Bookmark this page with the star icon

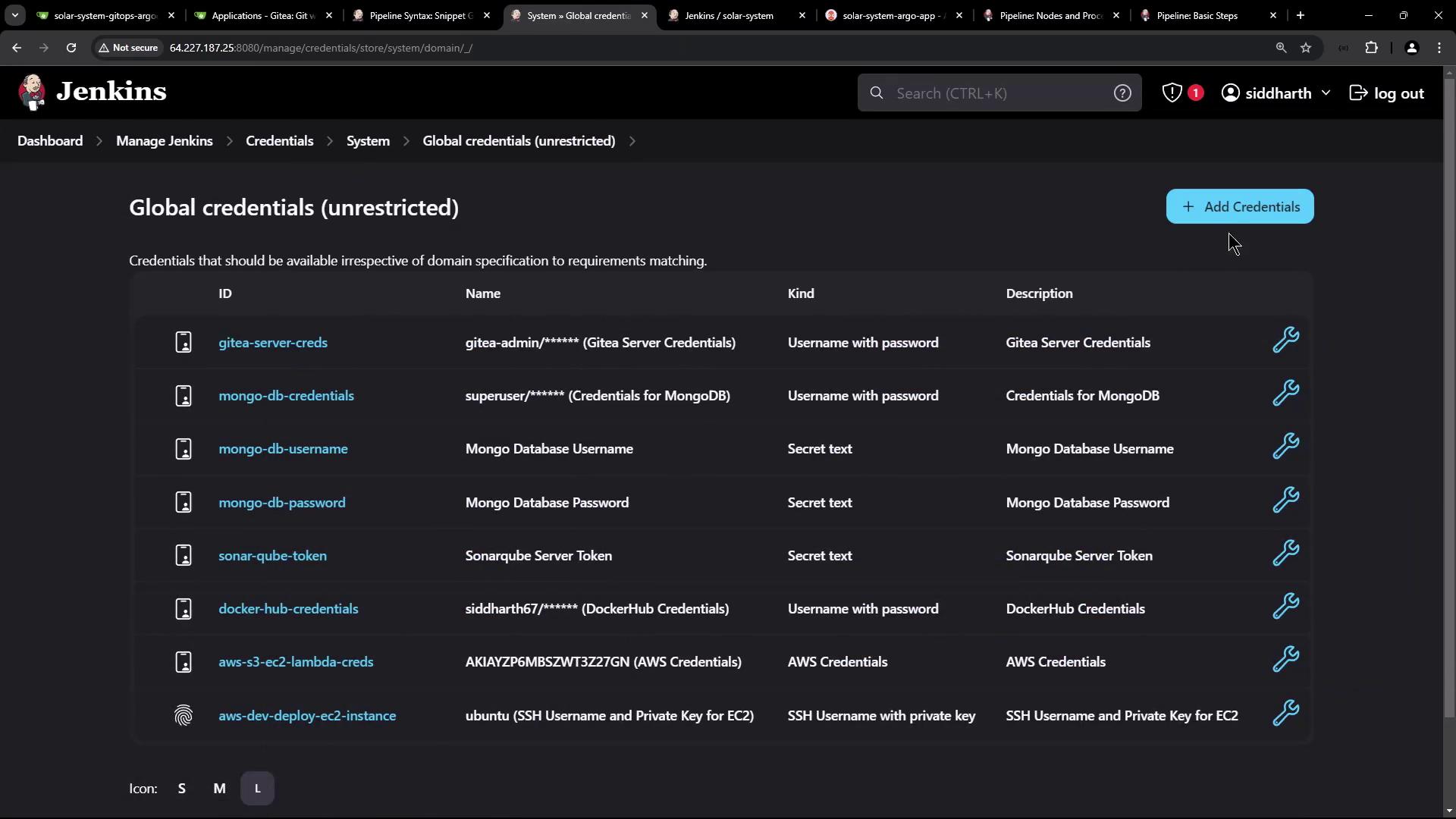click(x=1306, y=48)
